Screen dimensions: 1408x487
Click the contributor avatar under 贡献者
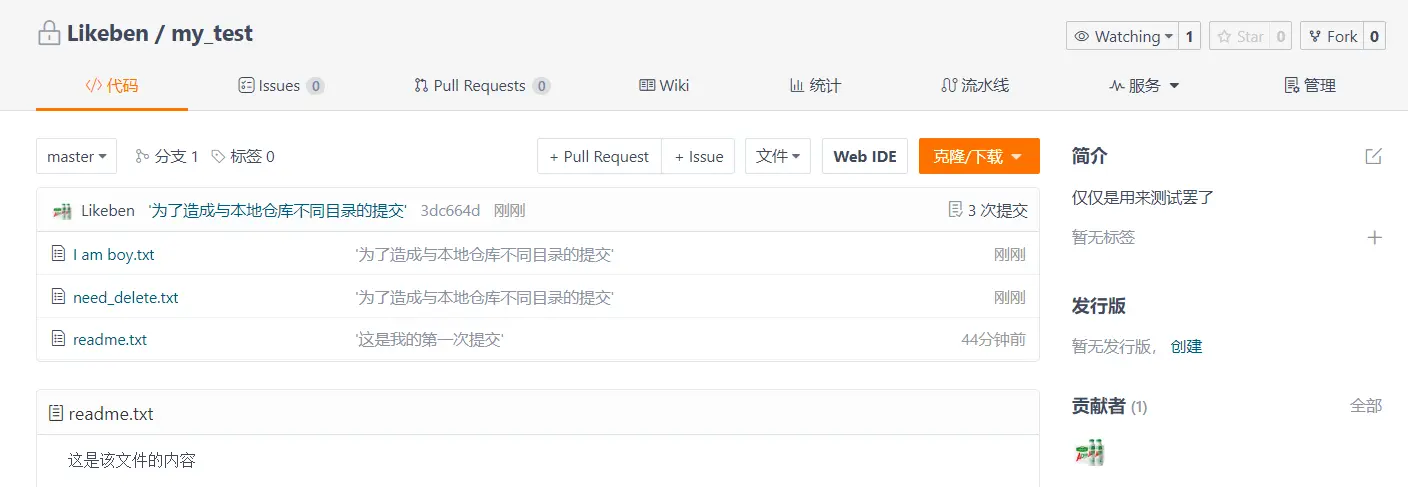click(1089, 453)
